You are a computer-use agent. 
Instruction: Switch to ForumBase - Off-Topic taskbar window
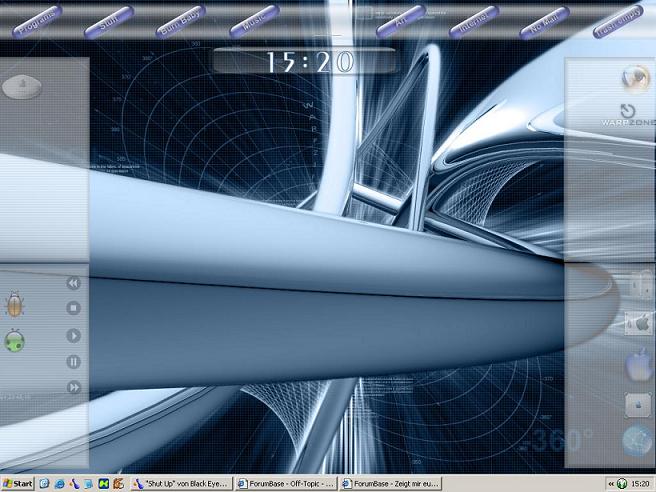[x=286, y=484]
